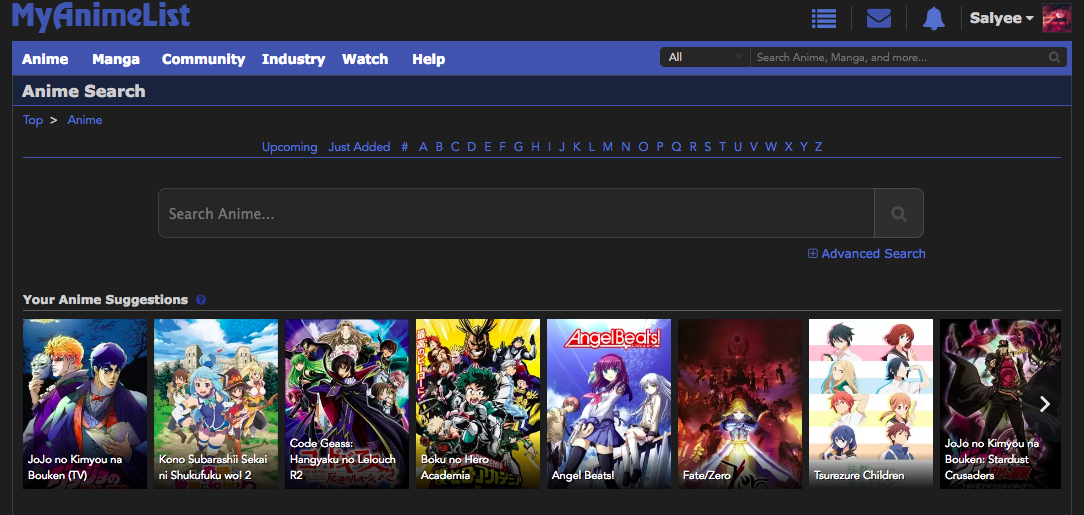The width and height of the screenshot is (1084, 515).
Task: Open the All search category dropdown
Action: (x=705, y=57)
